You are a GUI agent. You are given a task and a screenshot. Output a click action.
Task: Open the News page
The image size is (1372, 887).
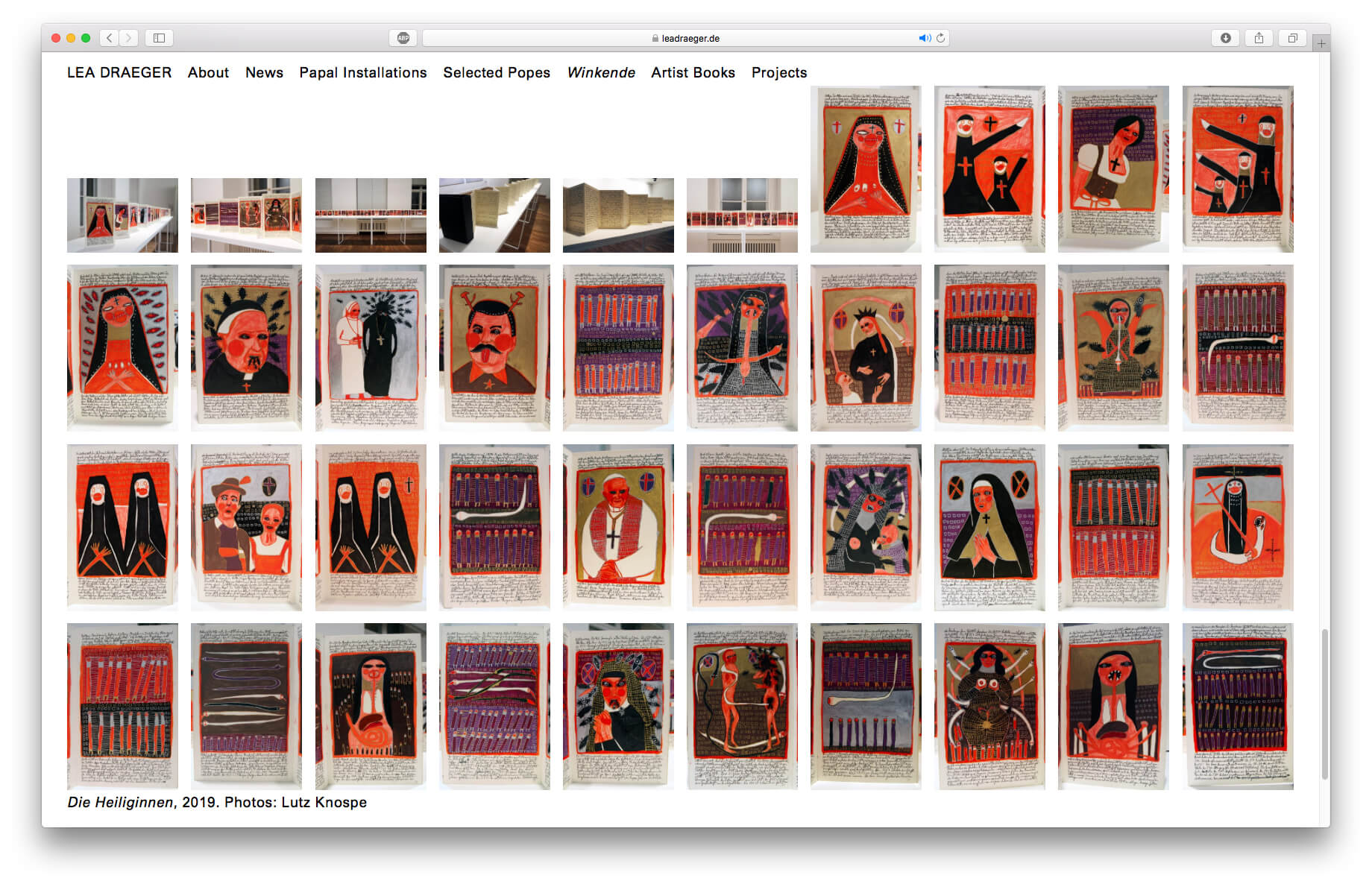coord(264,72)
